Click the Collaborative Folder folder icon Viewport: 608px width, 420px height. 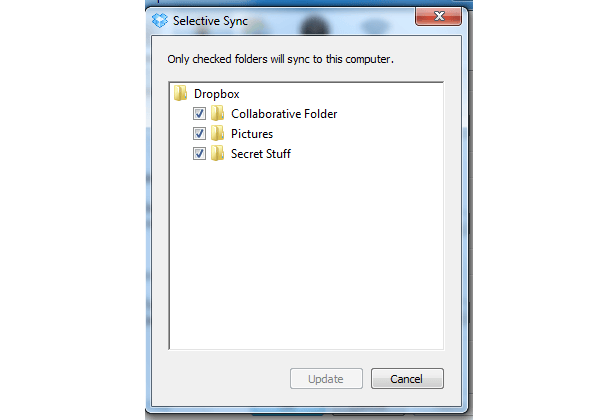tap(217, 114)
